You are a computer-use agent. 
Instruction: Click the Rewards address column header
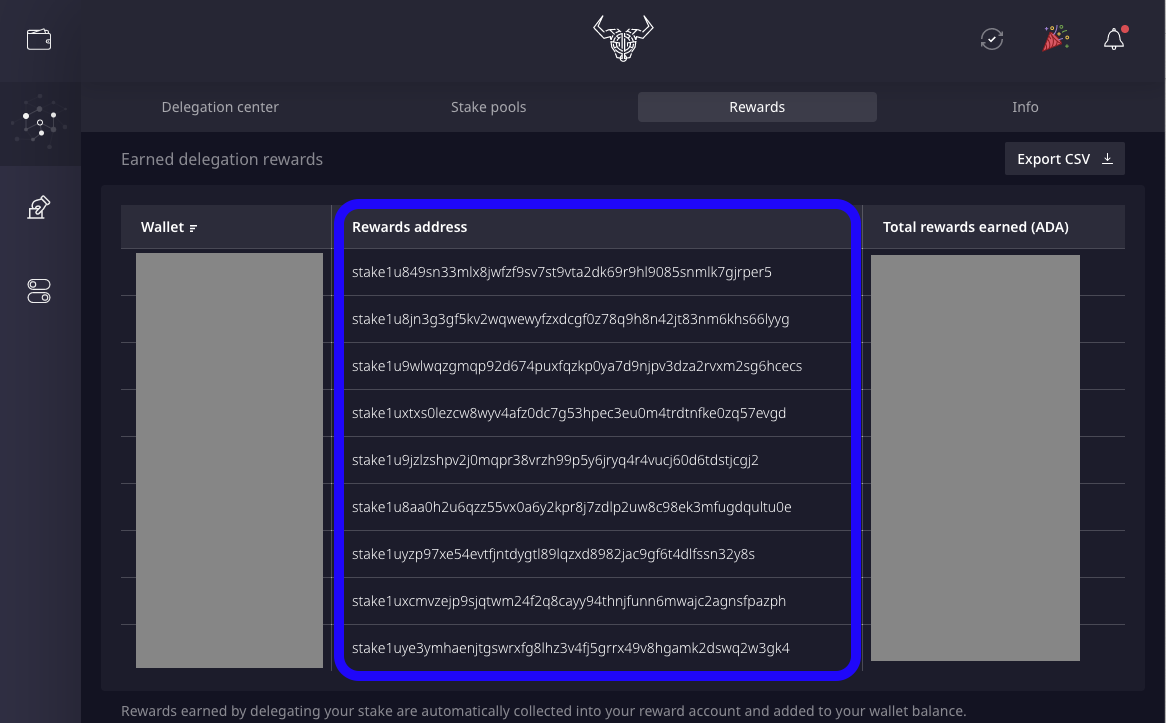pos(409,227)
